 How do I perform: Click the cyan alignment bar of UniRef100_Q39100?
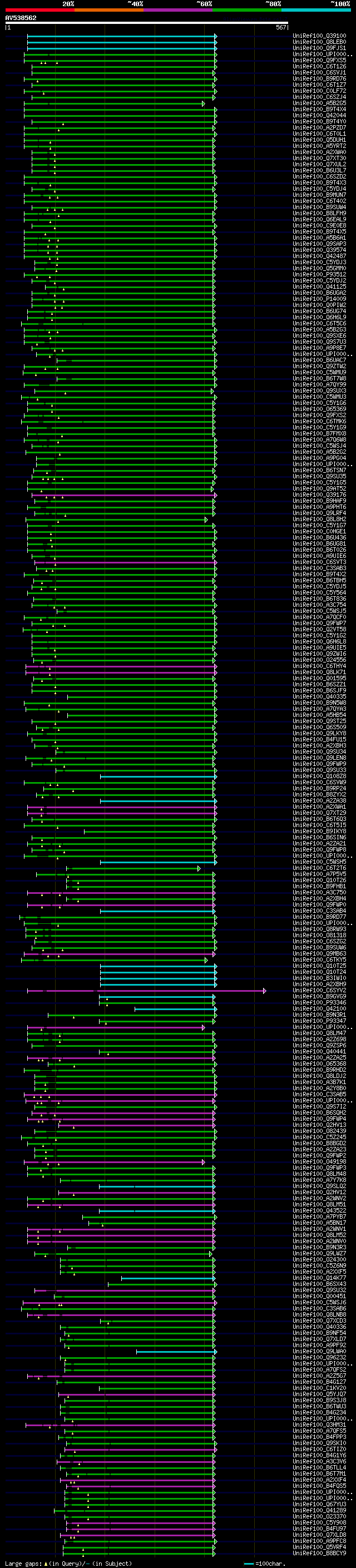point(122,36)
